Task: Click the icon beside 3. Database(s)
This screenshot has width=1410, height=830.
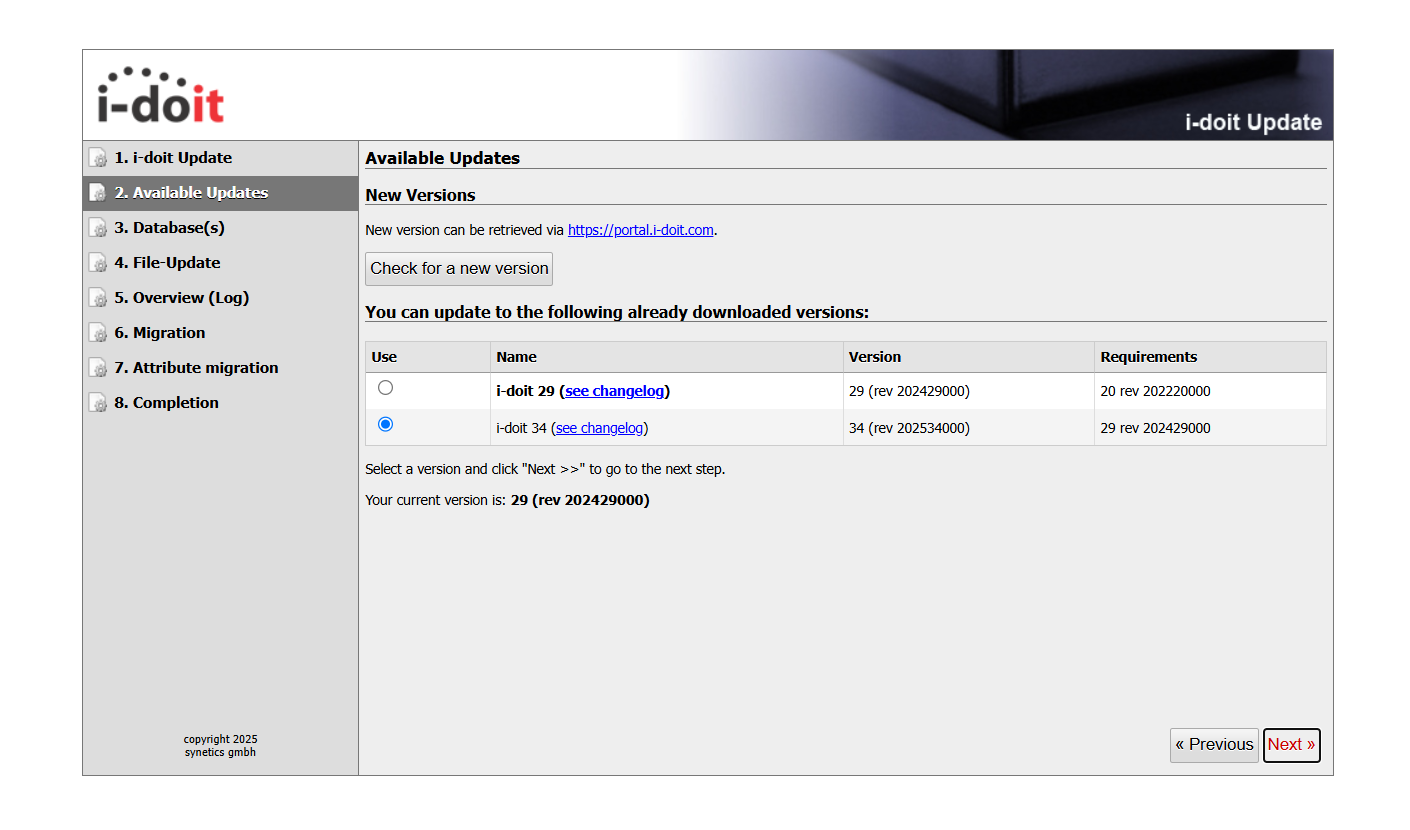Action: point(98,228)
